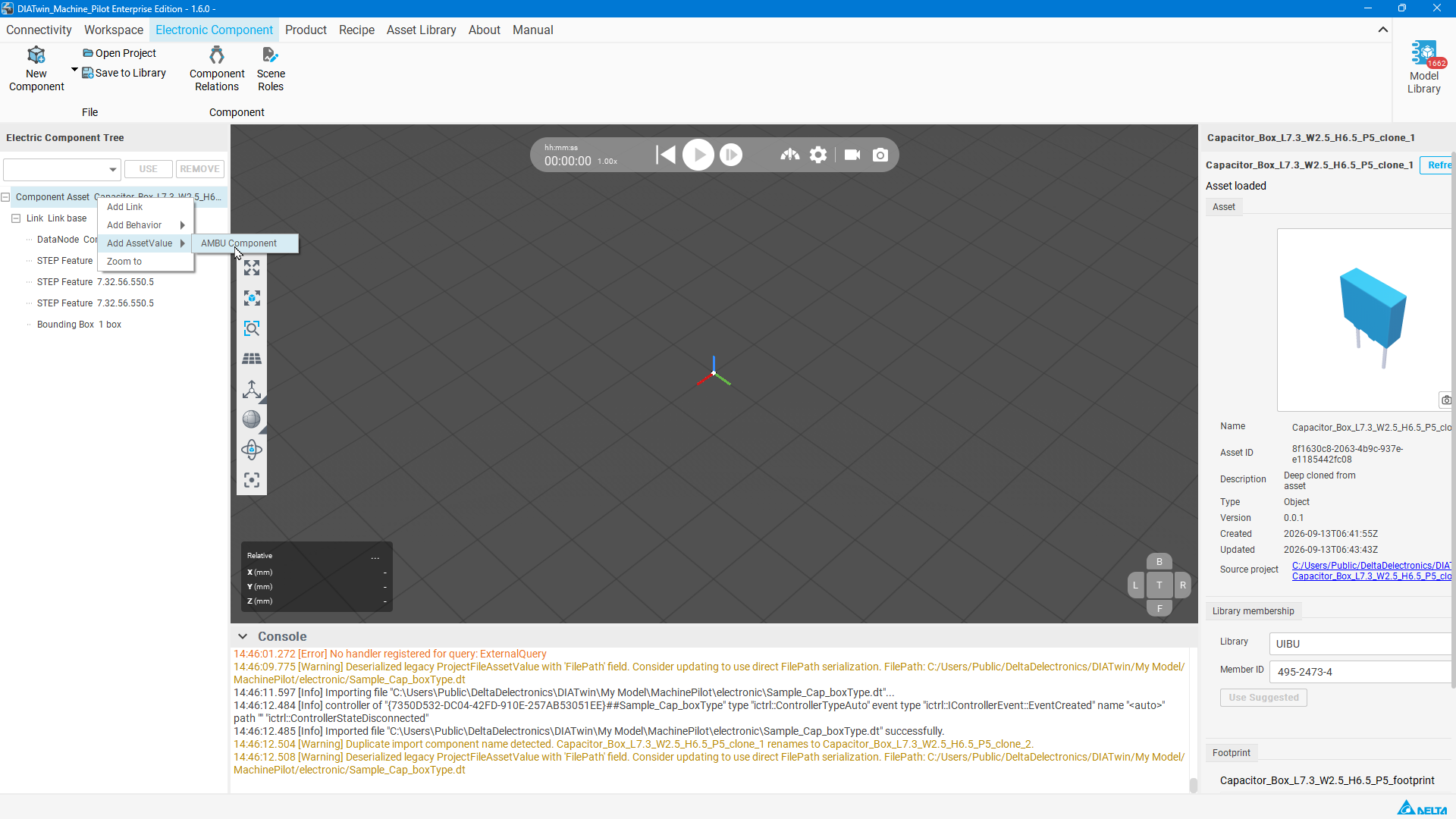Click the shading sphere icon
Image resolution: width=1456 pixels, height=819 pixels.
click(252, 419)
